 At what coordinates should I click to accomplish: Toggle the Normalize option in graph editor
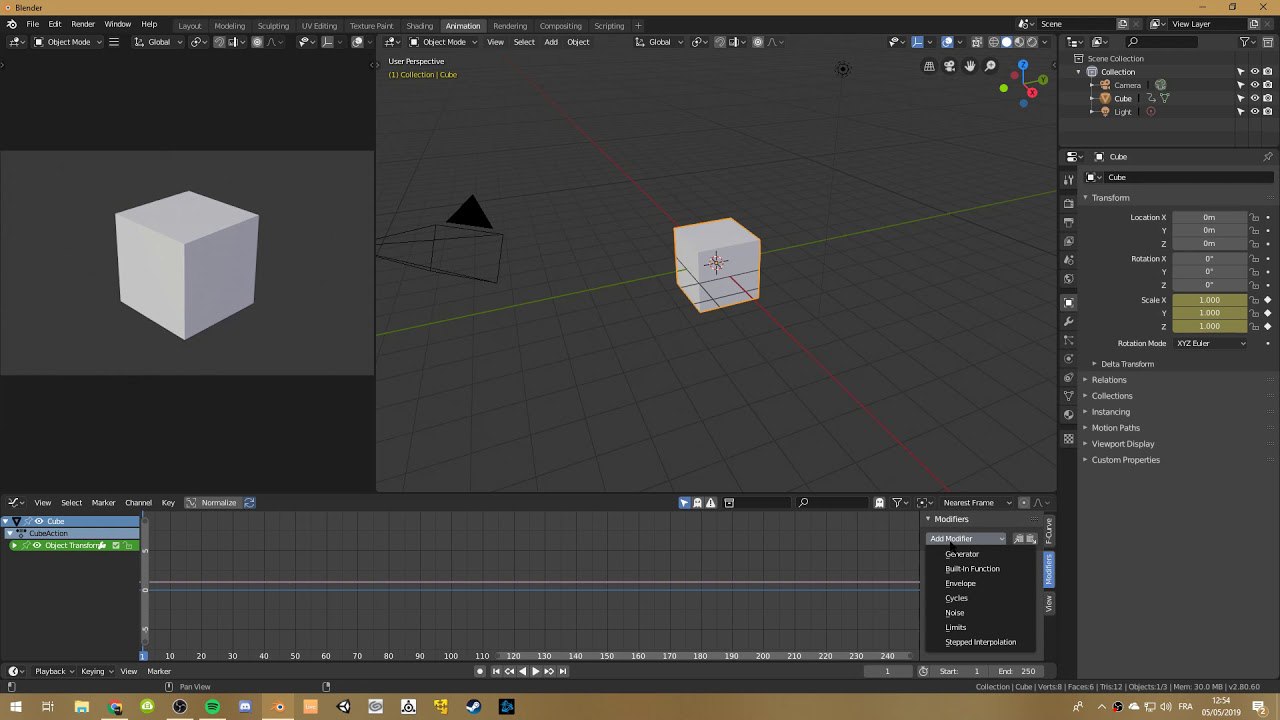pyautogui.click(x=212, y=503)
